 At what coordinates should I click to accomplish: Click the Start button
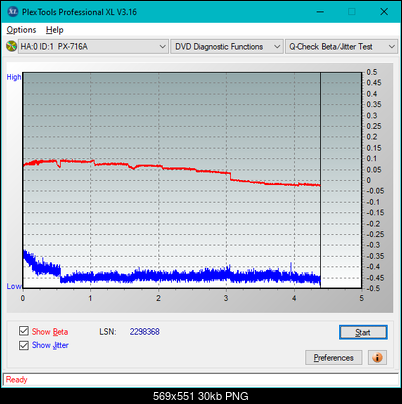[363, 332]
